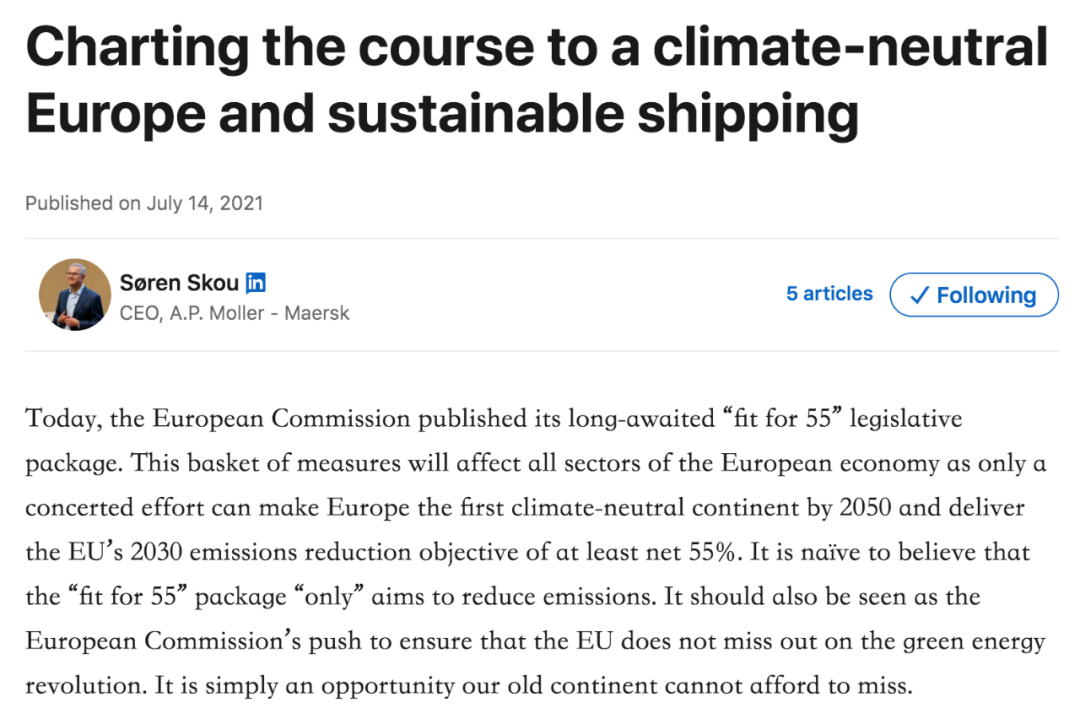This screenshot has height=724, width=1080.
Task: Open Søren Skou's profile photo
Action: 75,295
